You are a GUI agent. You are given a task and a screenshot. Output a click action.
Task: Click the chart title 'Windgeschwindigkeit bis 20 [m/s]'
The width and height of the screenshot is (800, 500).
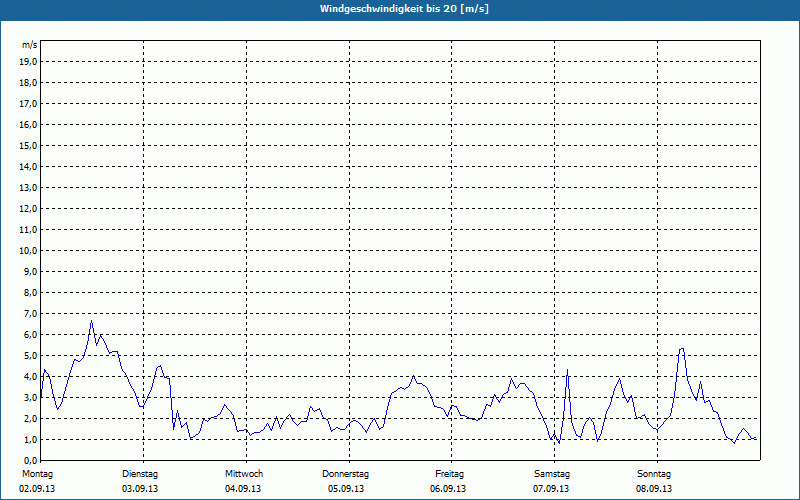tap(404, 9)
